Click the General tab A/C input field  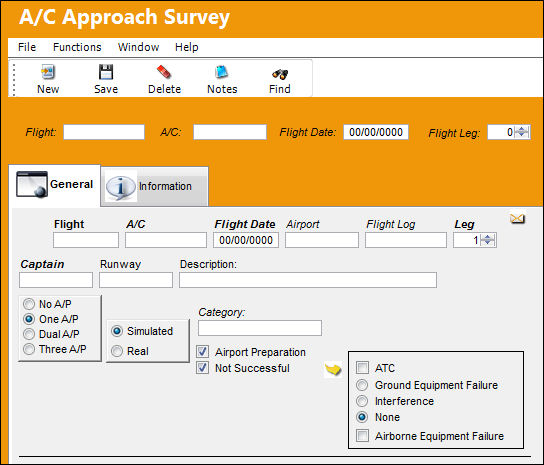click(166, 240)
